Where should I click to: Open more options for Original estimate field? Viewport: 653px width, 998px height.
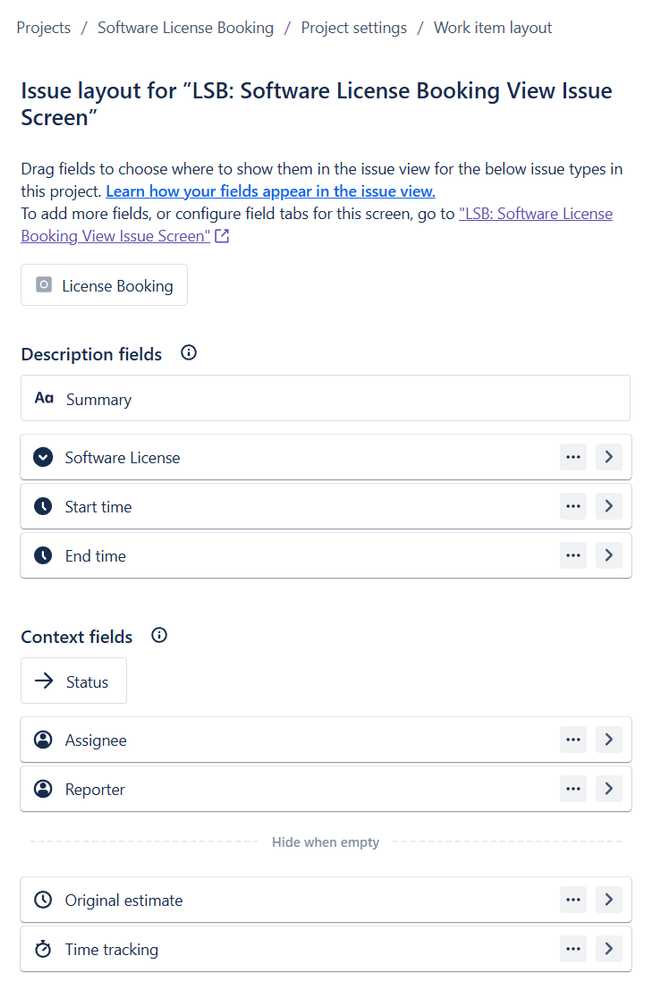(573, 899)
